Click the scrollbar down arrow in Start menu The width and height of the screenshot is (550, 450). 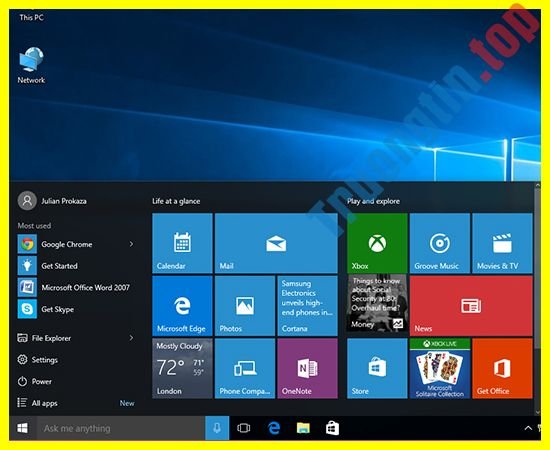pos(537,412)
